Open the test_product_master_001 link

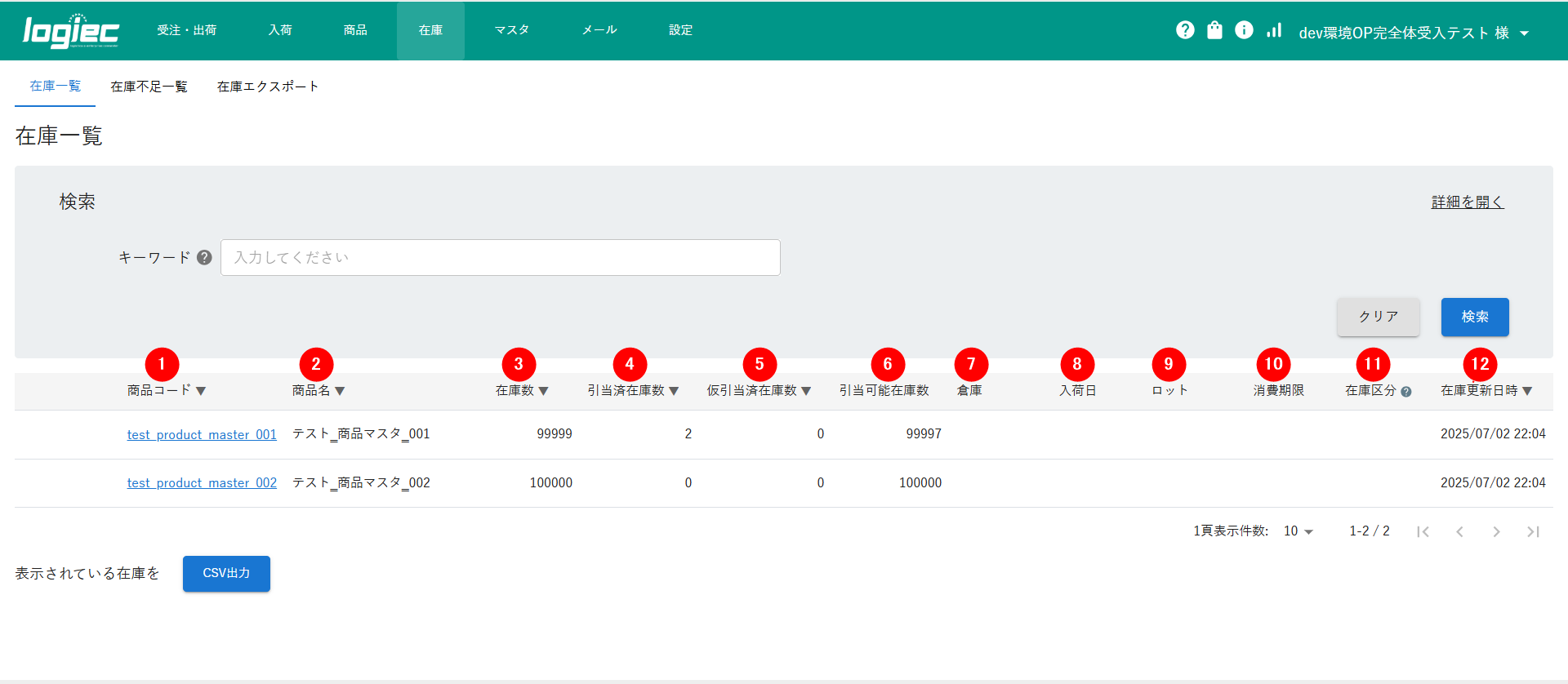(202, 434)
